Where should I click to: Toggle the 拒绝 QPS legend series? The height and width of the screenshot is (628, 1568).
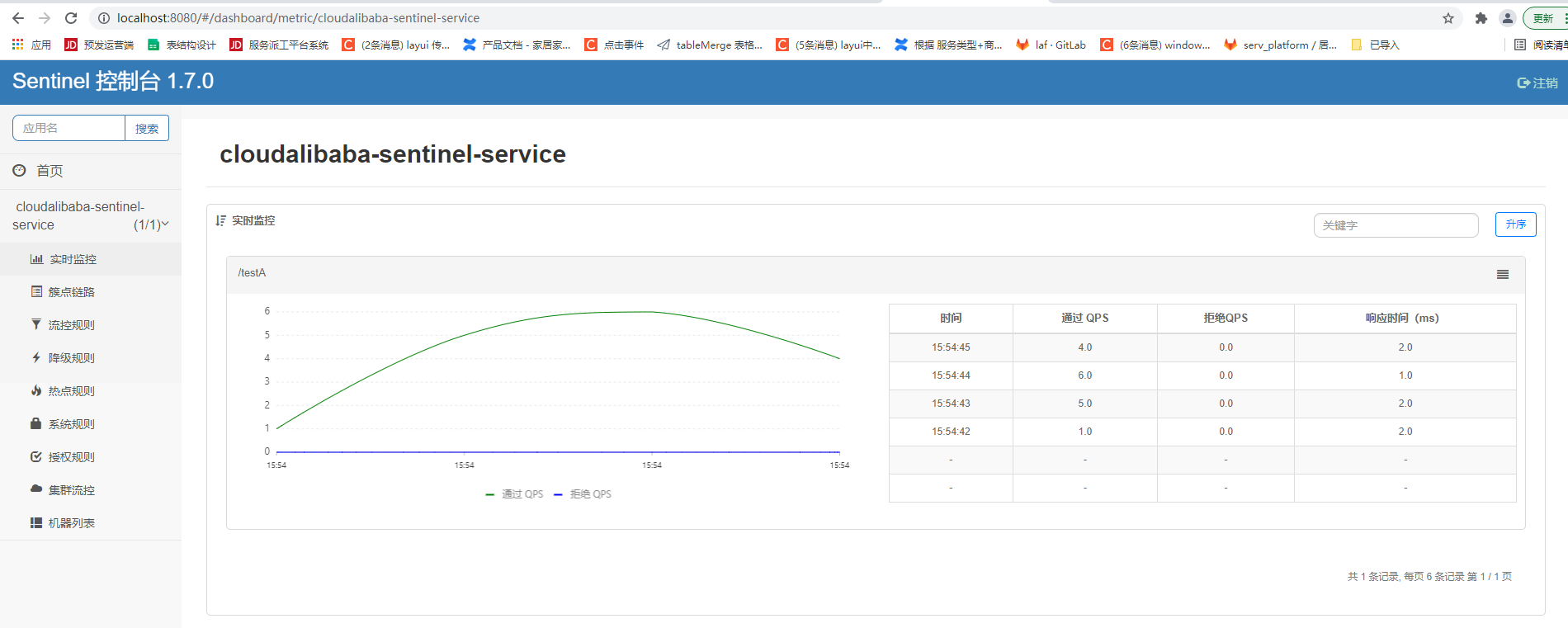(x=583, y=494)
